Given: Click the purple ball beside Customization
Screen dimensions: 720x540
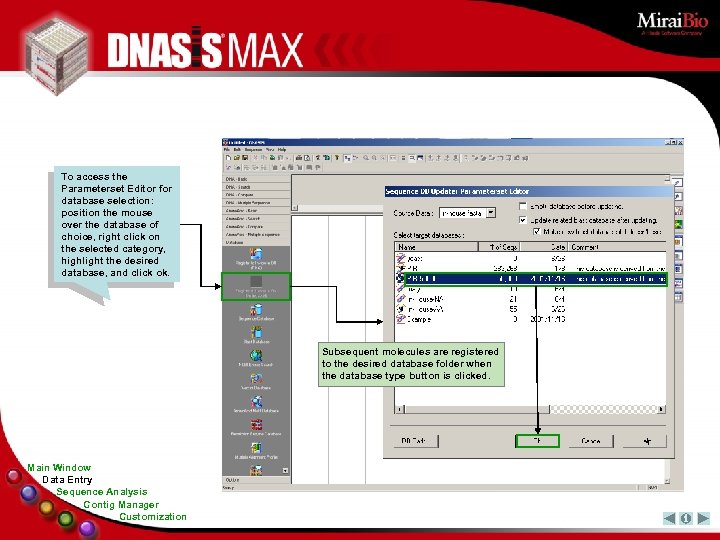Looking at the screenshot, I should pos(87,529).
